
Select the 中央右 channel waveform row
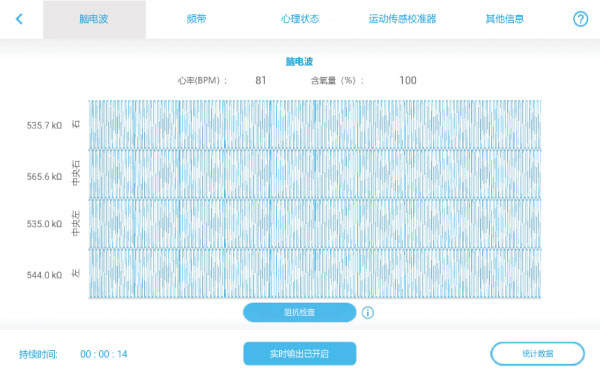pyautogui.click(x=315, y=174)
